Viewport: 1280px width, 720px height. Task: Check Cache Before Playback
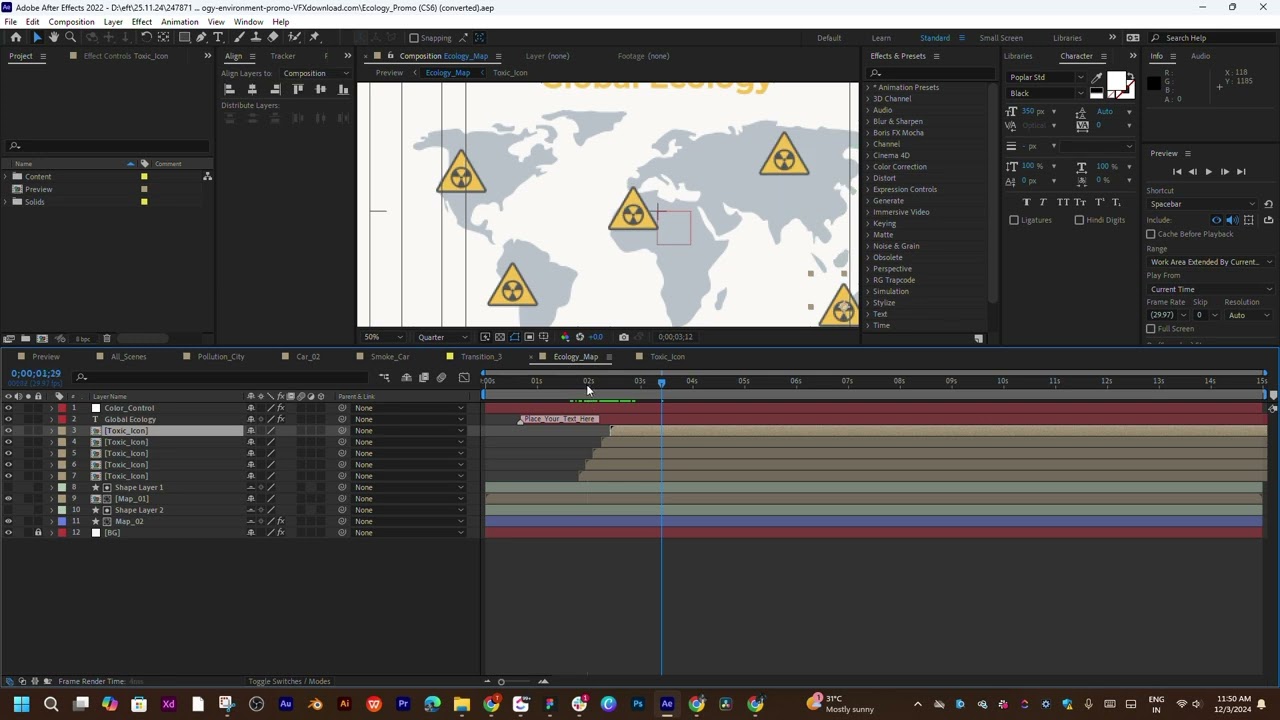point(1151,234)
